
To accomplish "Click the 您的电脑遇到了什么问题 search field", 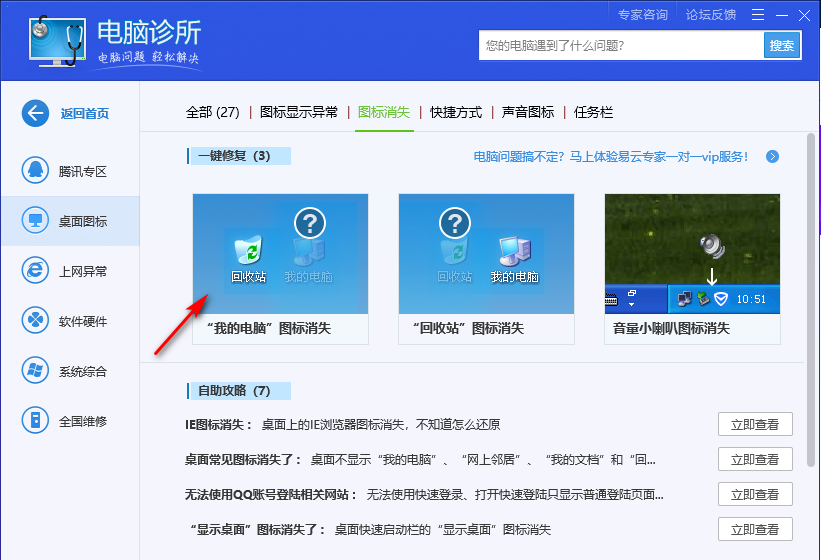I will pyautogui.click(x=620, y=45).
